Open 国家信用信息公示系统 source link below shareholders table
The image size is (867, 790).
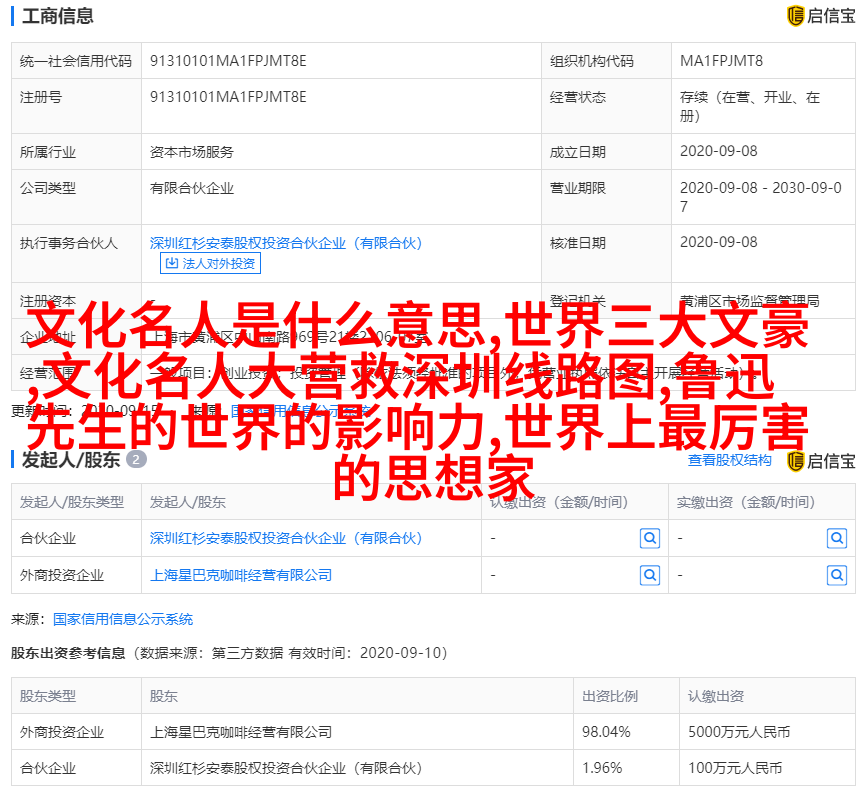pos(123,619)
